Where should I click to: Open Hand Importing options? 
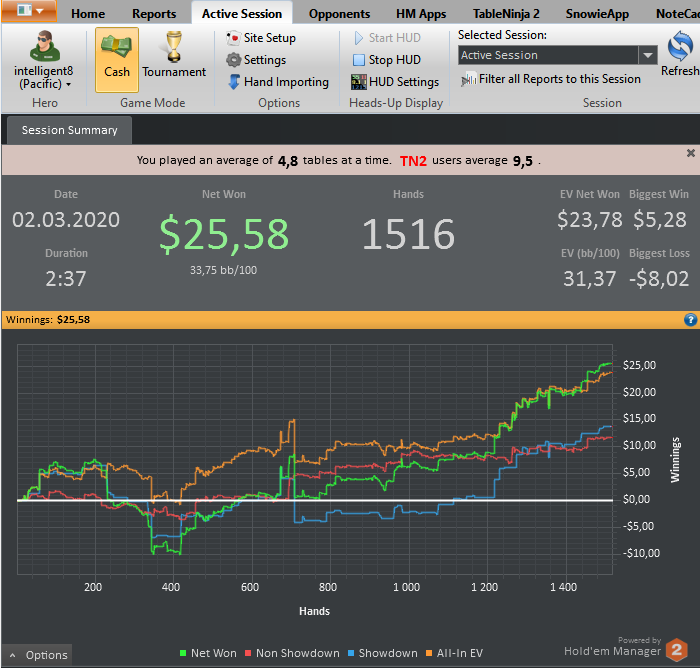tap(279, 82)
